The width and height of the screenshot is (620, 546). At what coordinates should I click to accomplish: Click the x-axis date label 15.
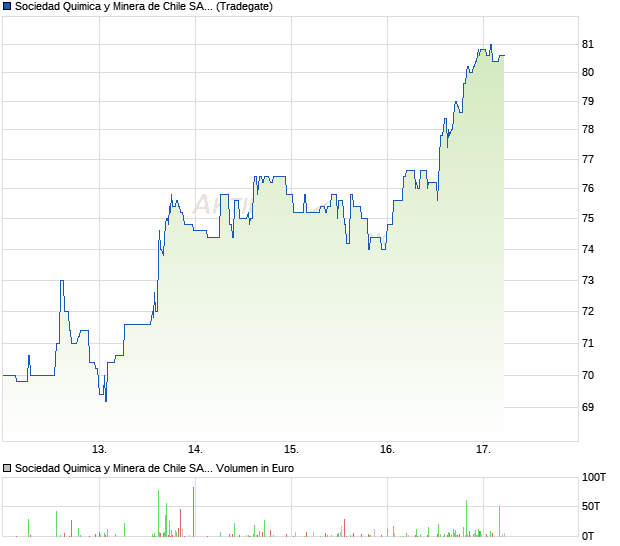click(291, 450)
